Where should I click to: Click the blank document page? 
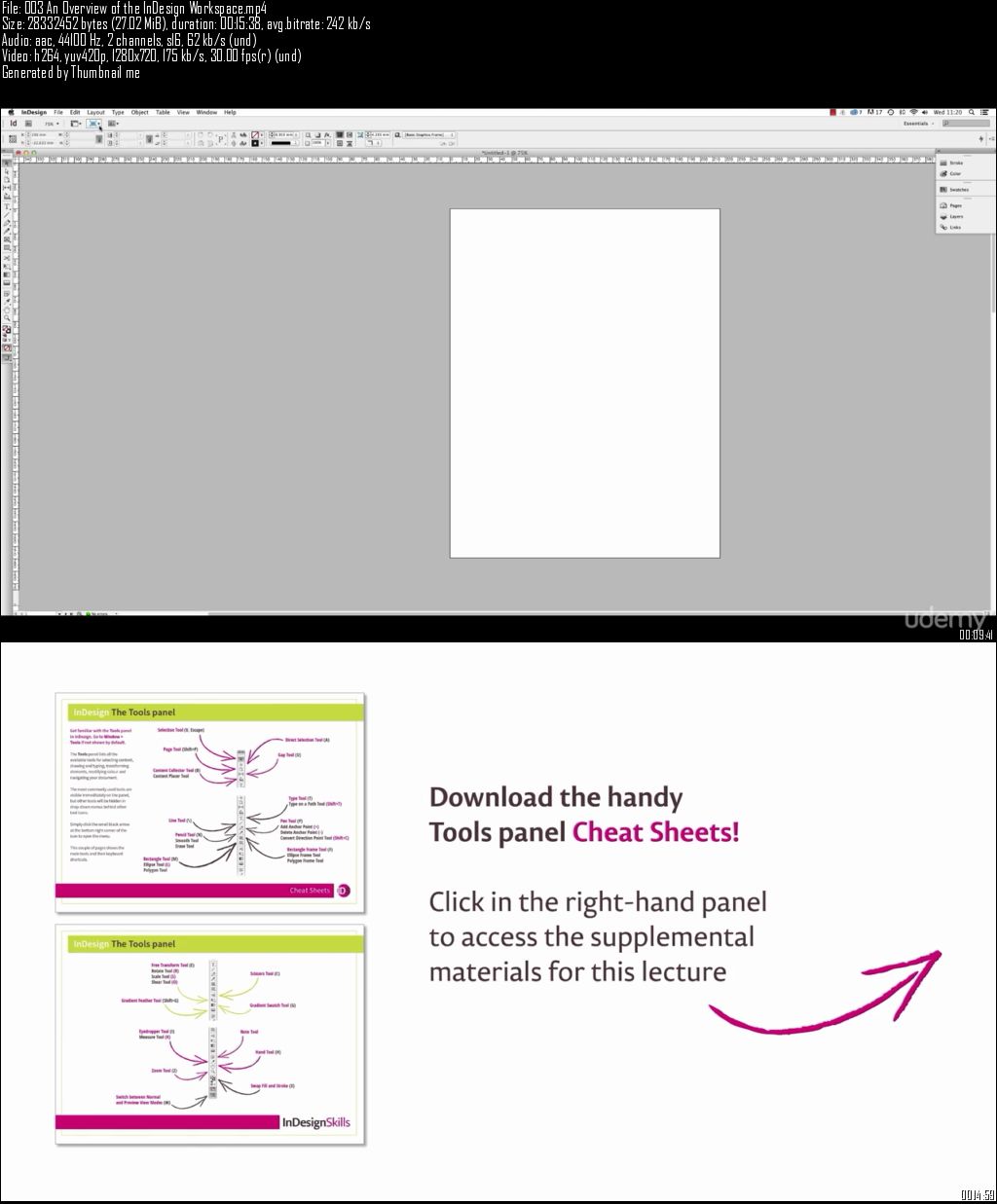click(x=584, y=383)
